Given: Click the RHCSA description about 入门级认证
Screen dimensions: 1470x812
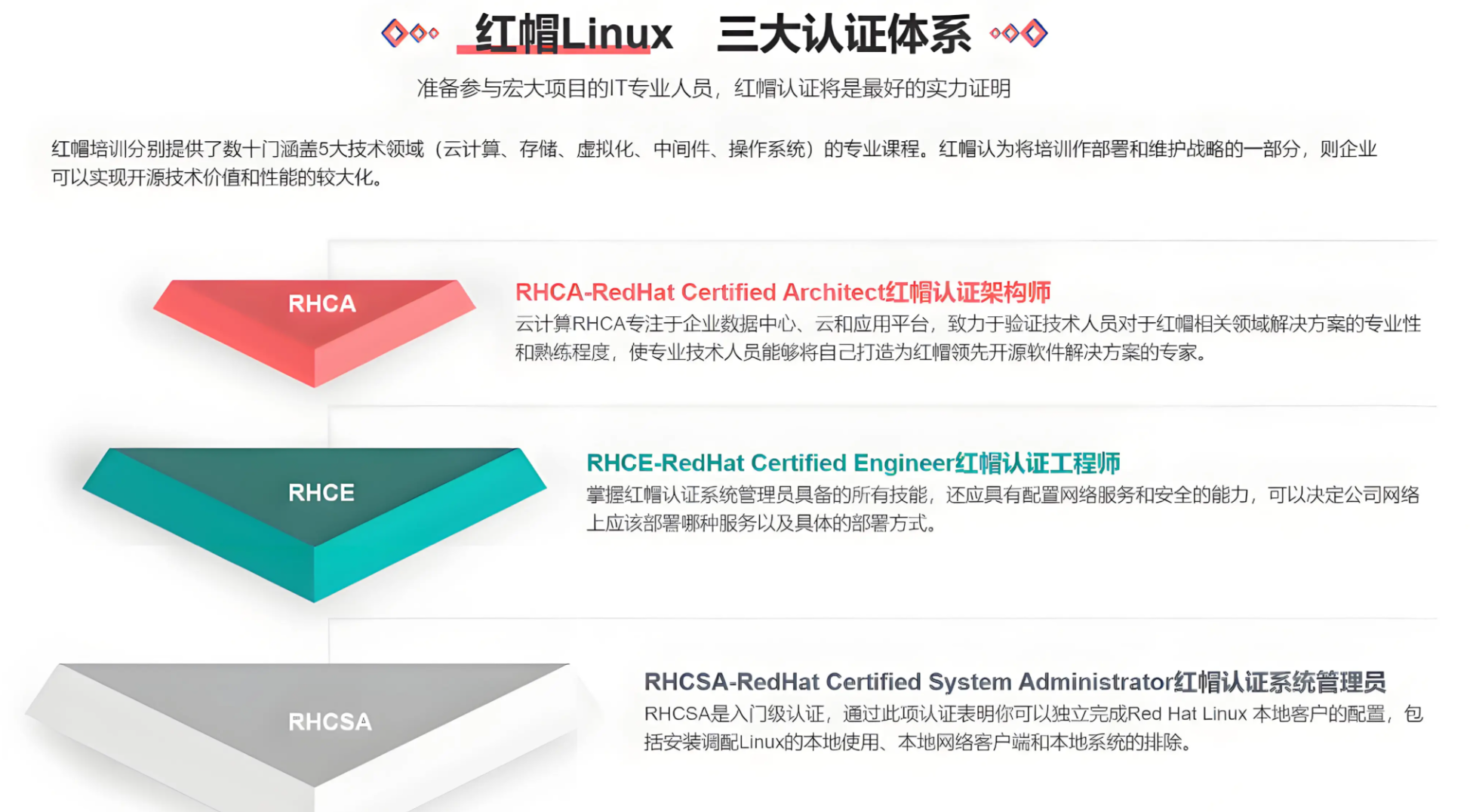Looking at the screenshot, I should click(1032, 728).
